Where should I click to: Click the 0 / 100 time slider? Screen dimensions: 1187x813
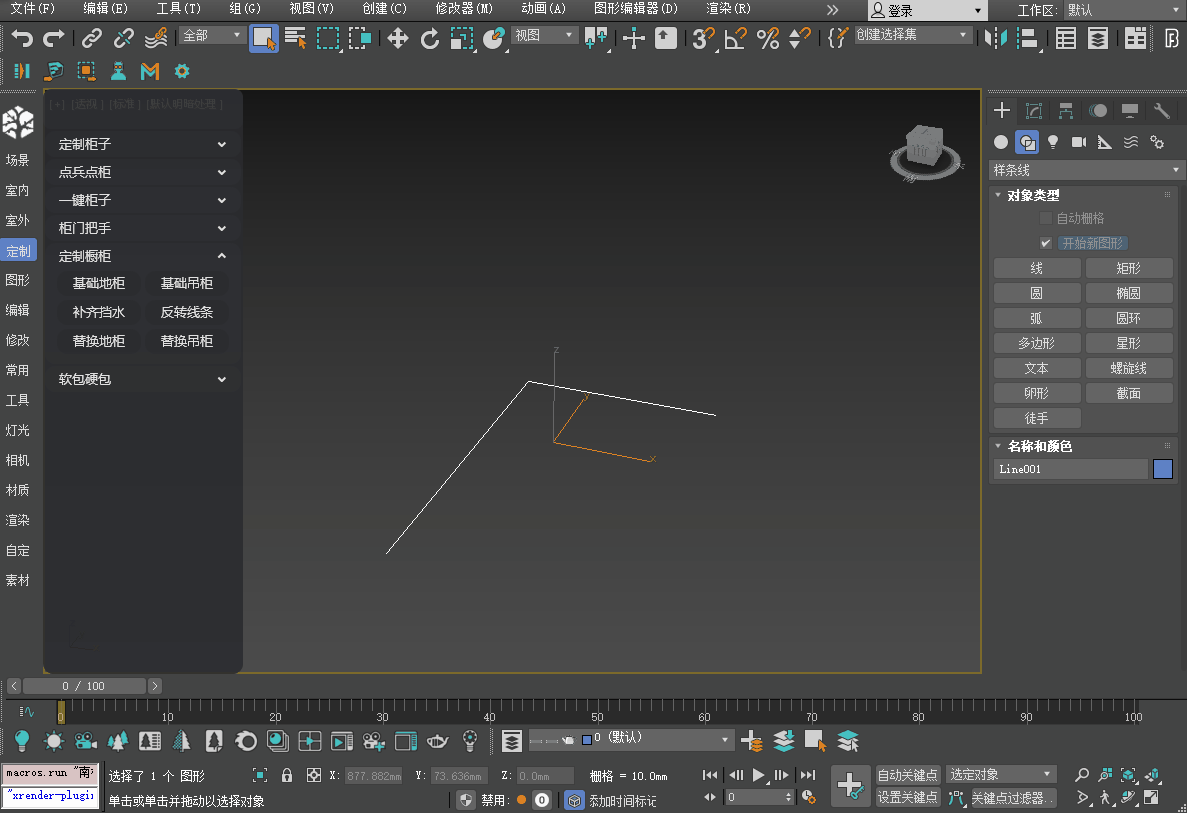coord(84,686)
